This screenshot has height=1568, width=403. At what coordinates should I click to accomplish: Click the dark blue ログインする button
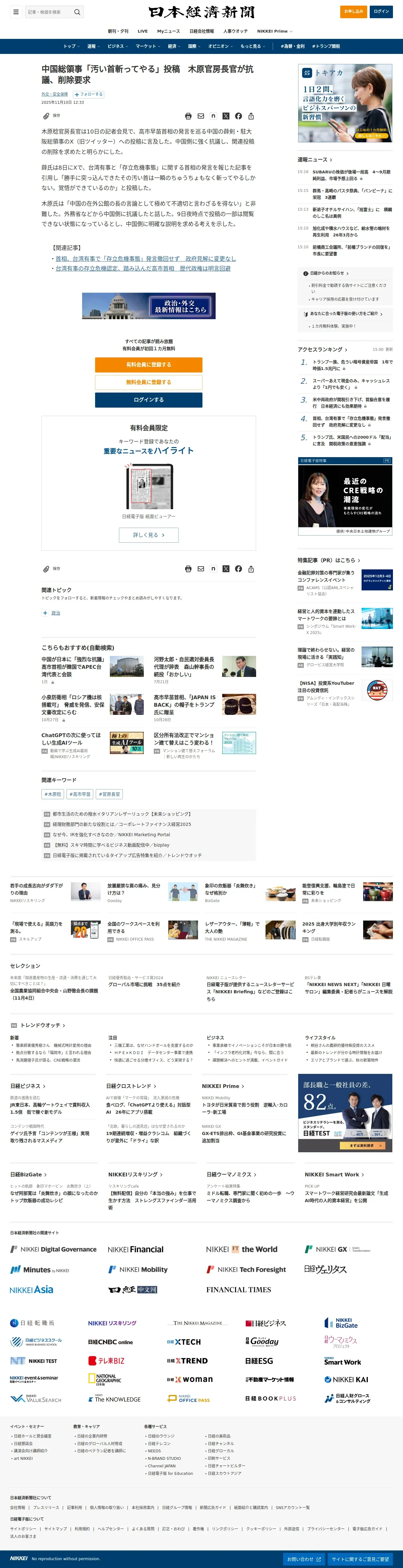pyautogui.click(x=149, y=400)
